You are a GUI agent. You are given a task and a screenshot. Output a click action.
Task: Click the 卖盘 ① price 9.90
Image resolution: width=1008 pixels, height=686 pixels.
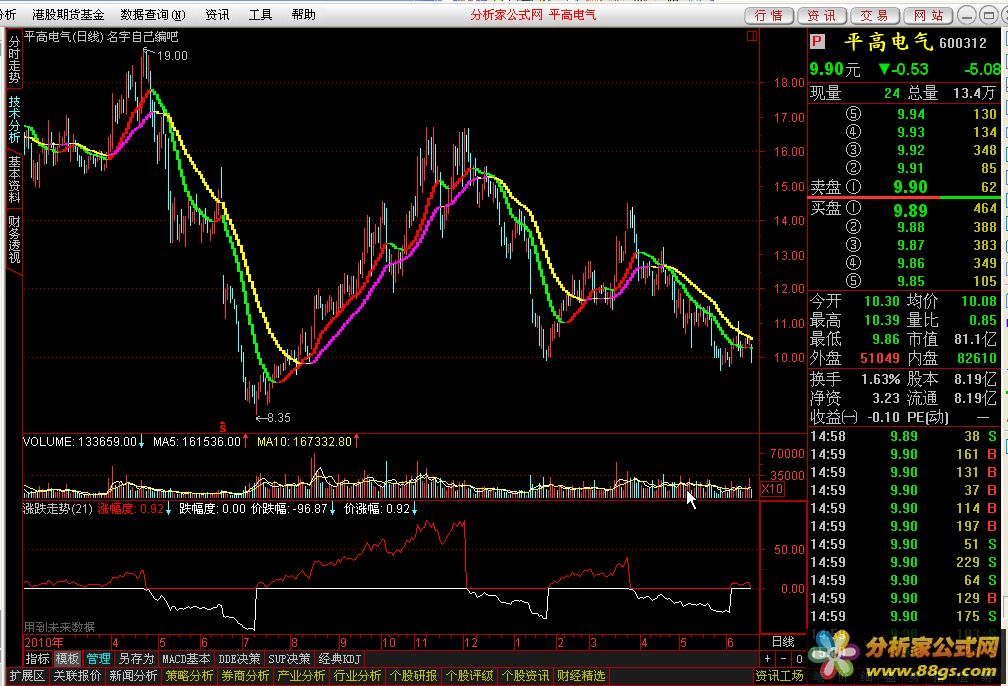[910, 187]
